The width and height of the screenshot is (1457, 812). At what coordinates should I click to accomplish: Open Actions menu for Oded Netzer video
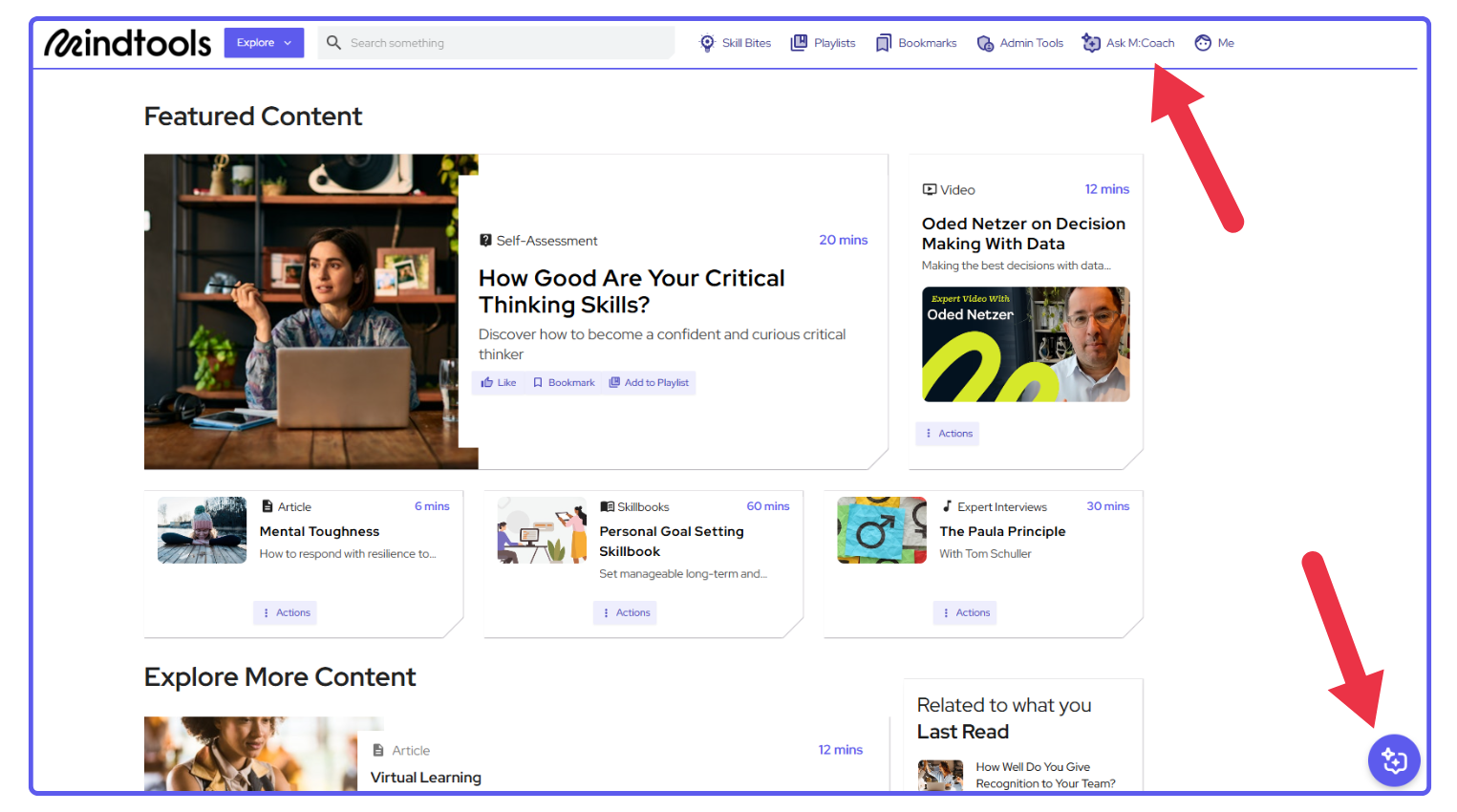tap(948, 434)
